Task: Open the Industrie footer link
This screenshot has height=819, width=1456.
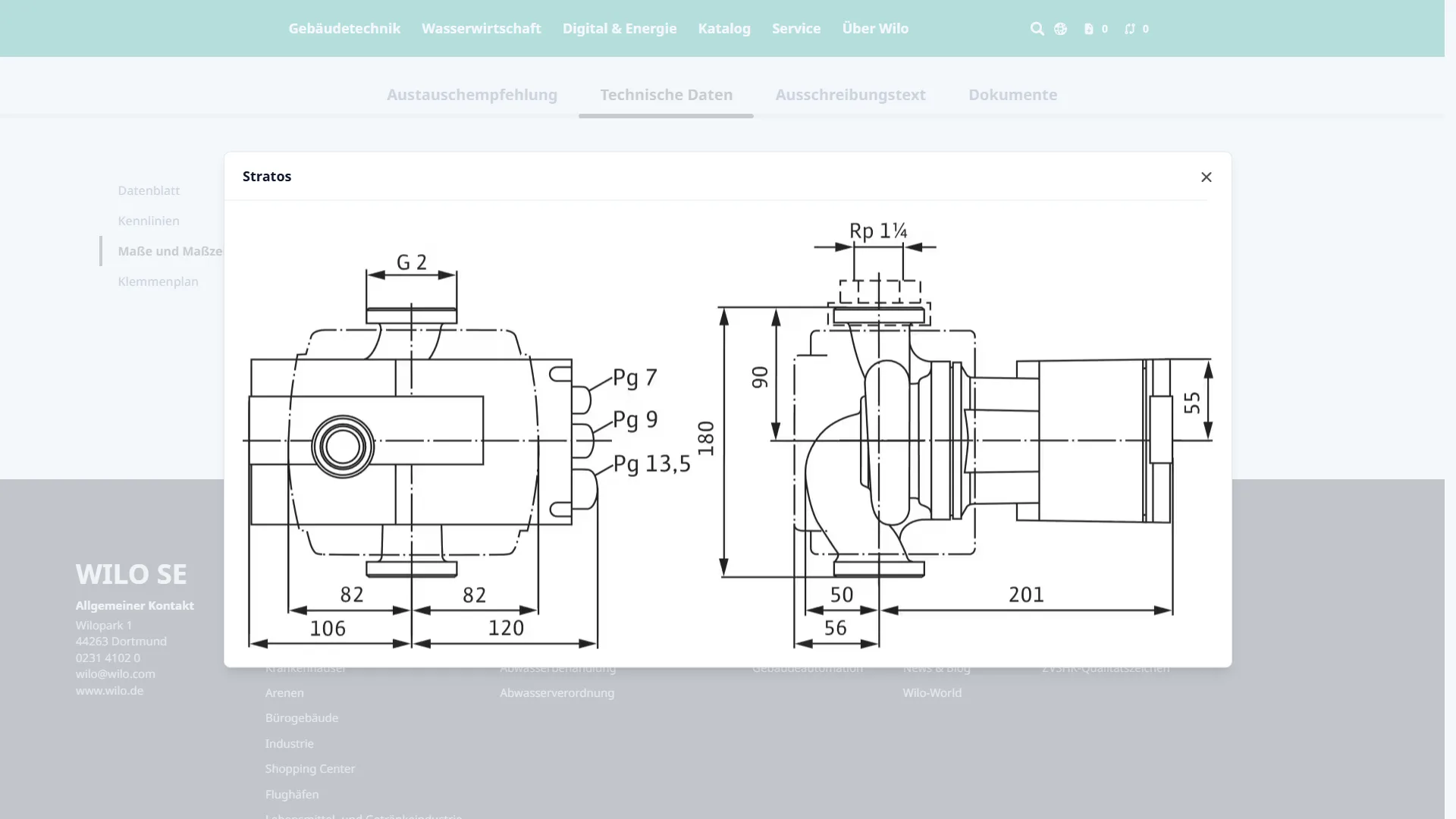Action: click(x=290, y=743)
